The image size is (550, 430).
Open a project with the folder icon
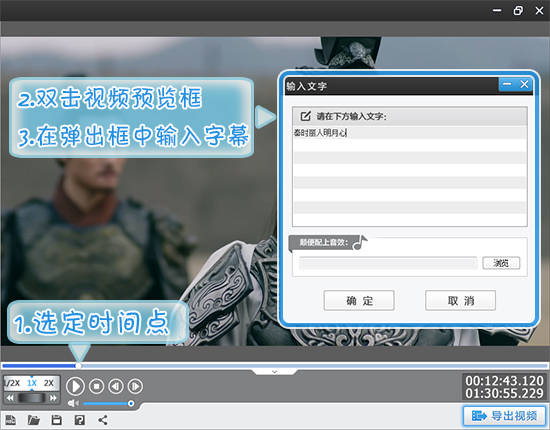click(34, 420)
